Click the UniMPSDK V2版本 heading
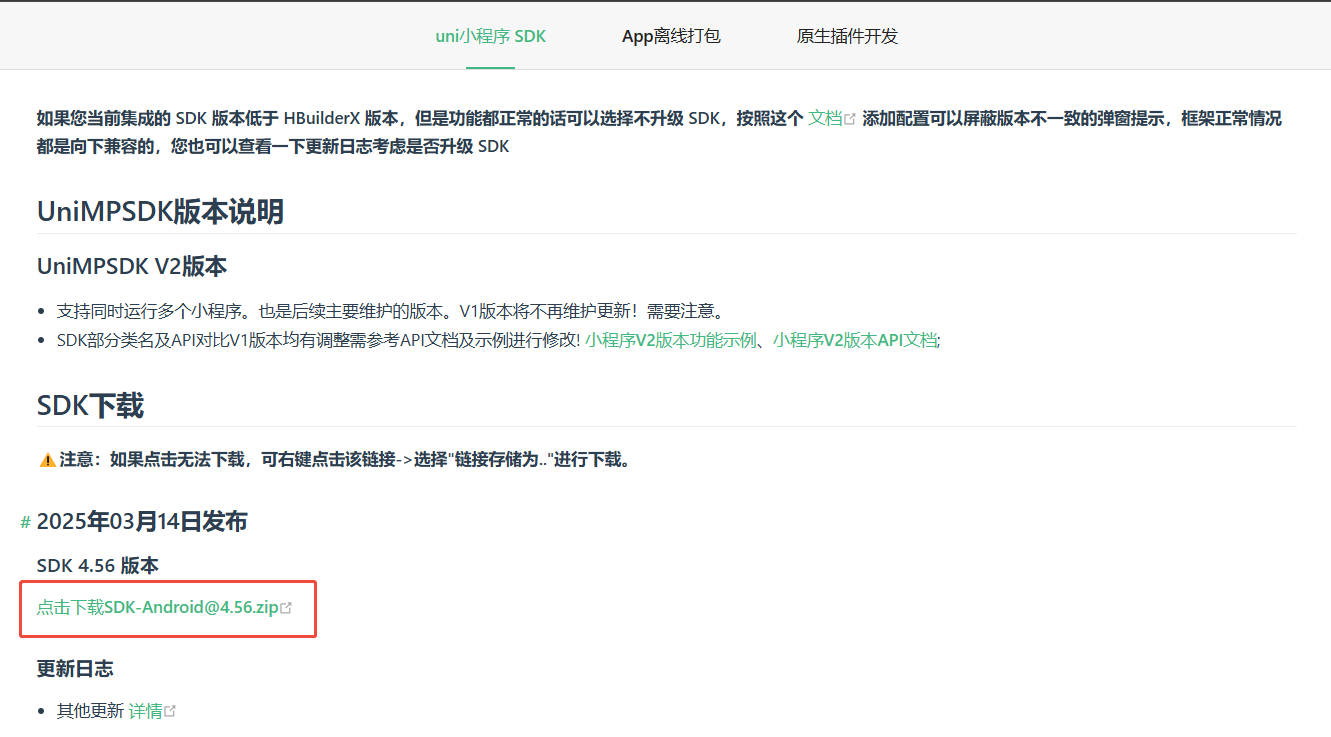The height and width of the screenshot is (737, 1331). (132, 266)
